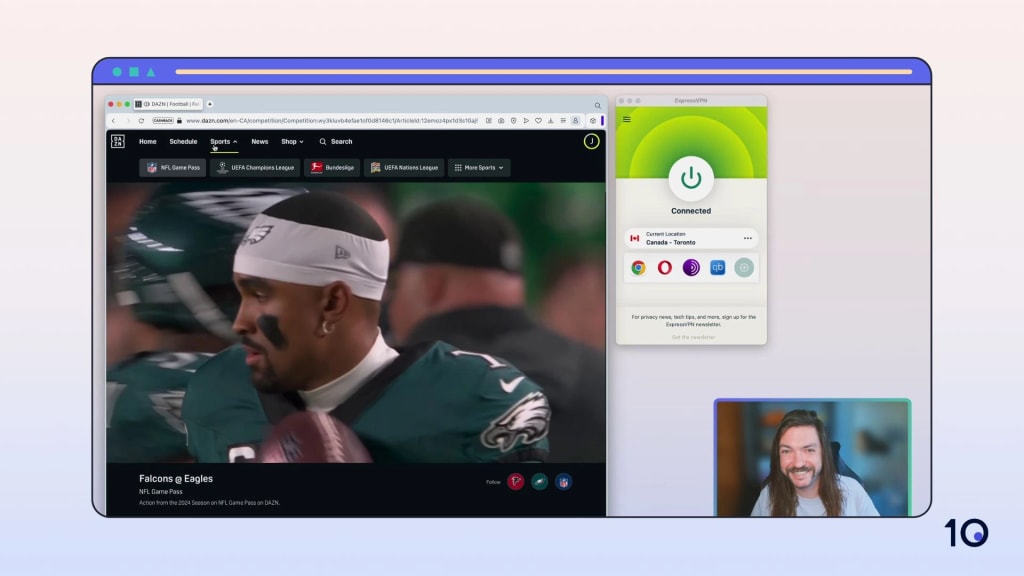Click the search tabs magnifier icon

click(x=598, y=105)
